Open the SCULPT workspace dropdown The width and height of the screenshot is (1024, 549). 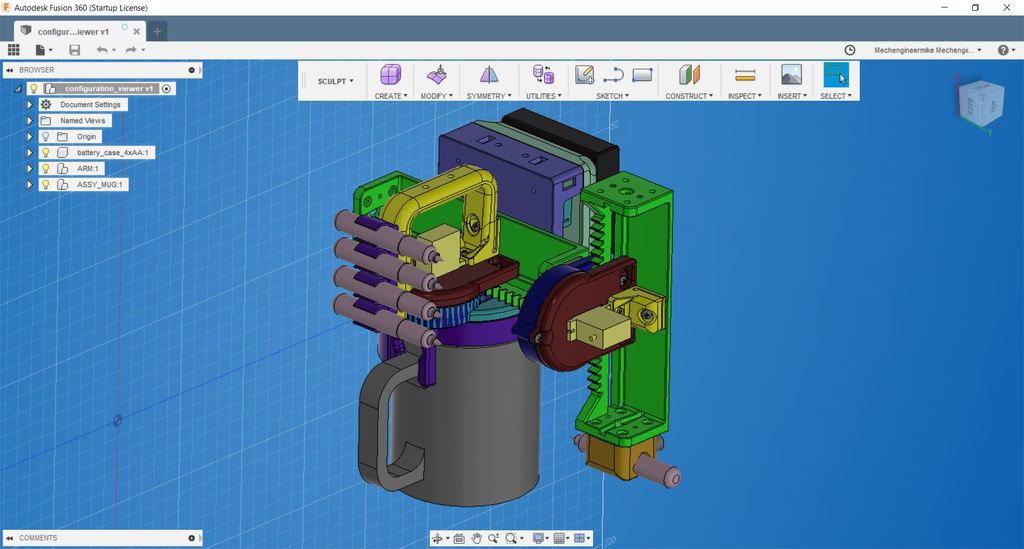(x=335, y=81)
